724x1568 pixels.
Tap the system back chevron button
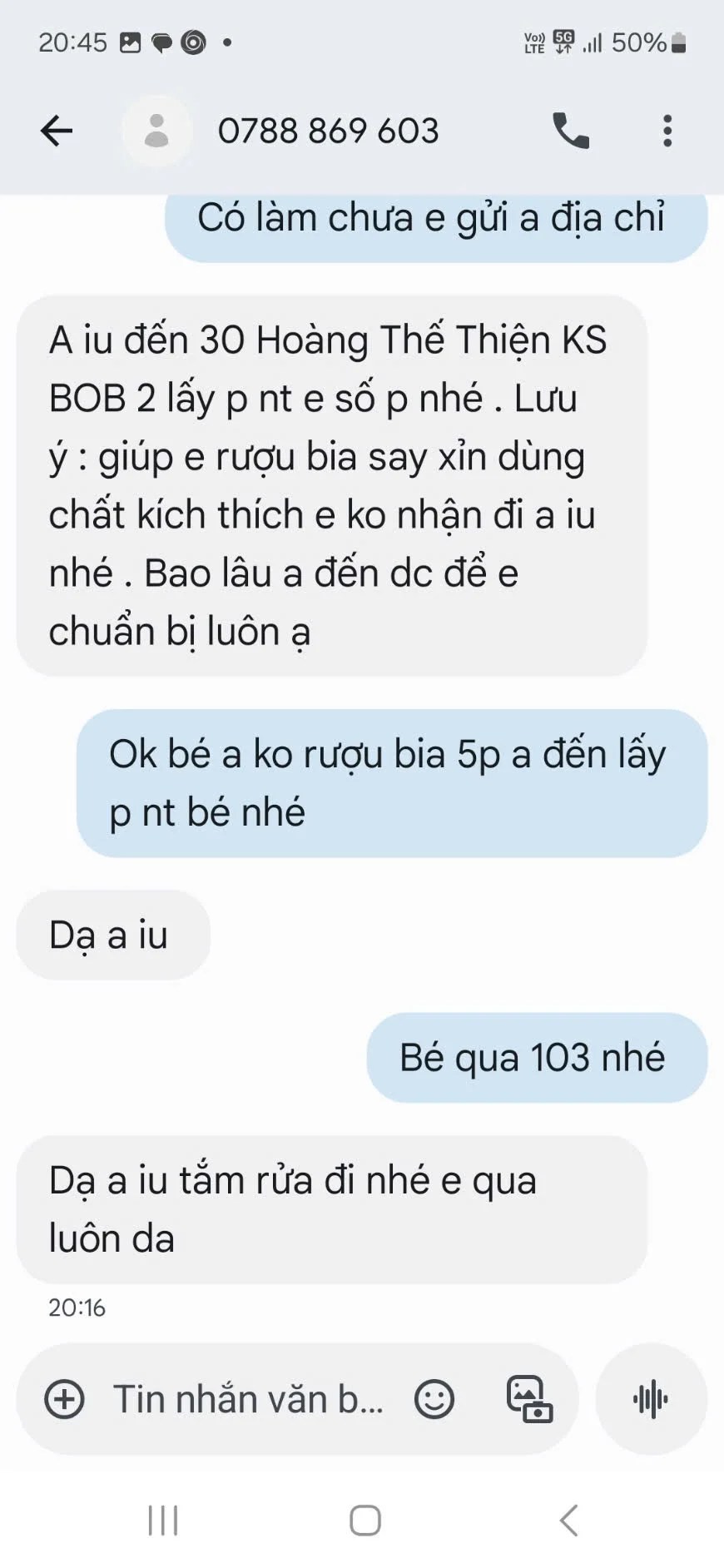point(568,1520)
